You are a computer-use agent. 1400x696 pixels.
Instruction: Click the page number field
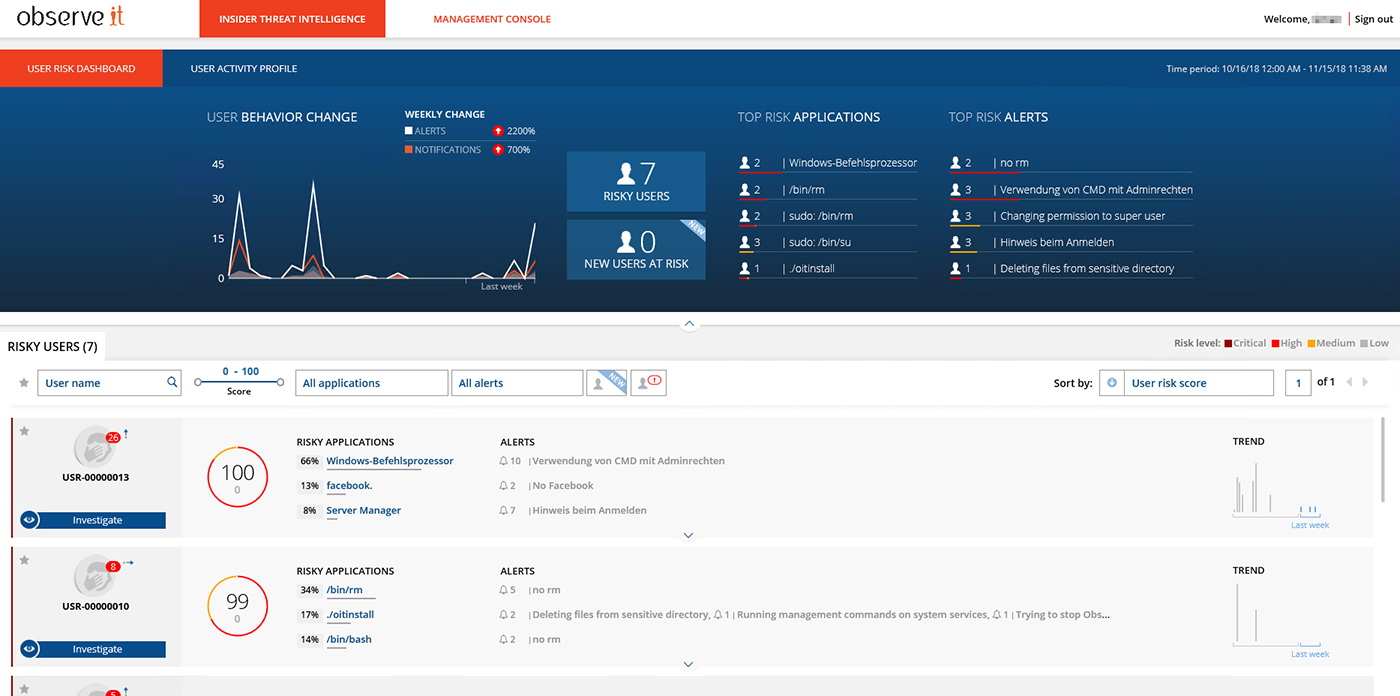tap(1298, 383)
